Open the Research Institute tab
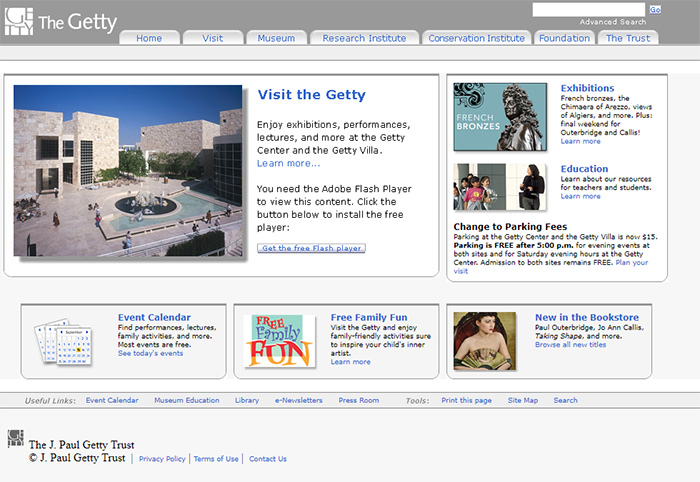 [364, 38]
